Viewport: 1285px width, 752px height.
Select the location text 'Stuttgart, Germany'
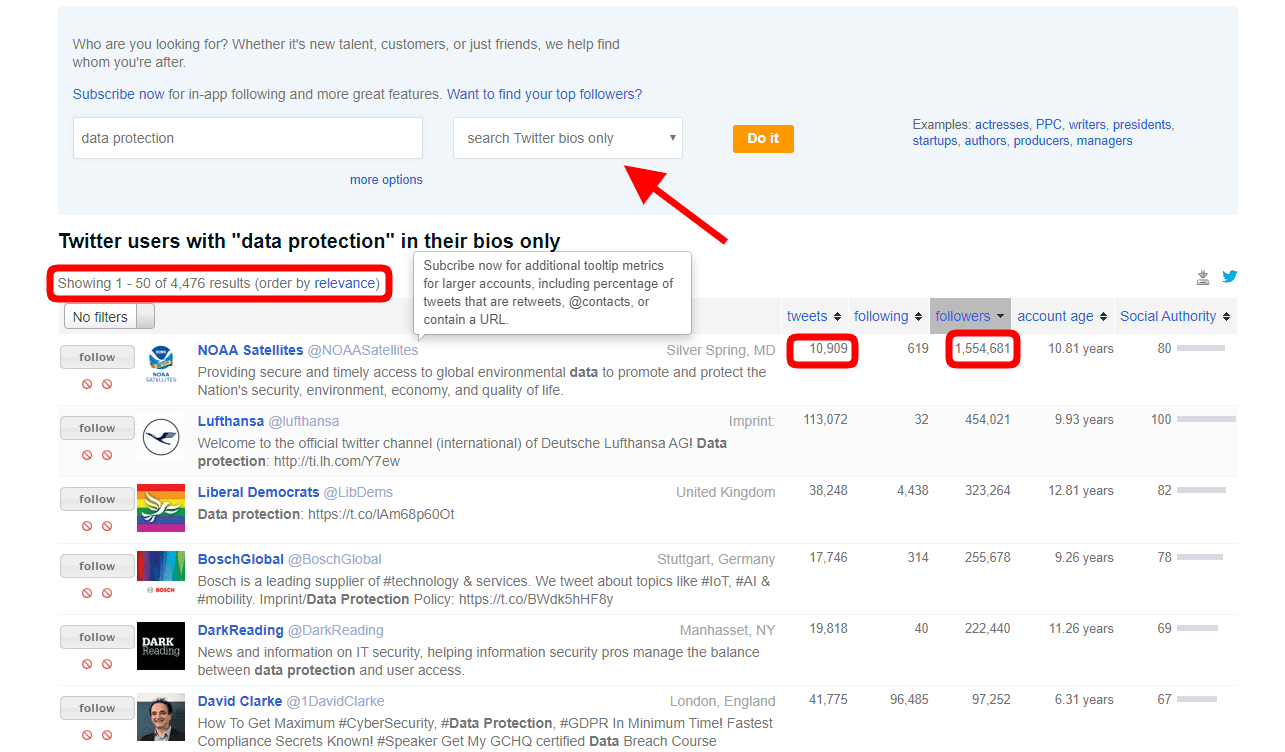[716, 559]
